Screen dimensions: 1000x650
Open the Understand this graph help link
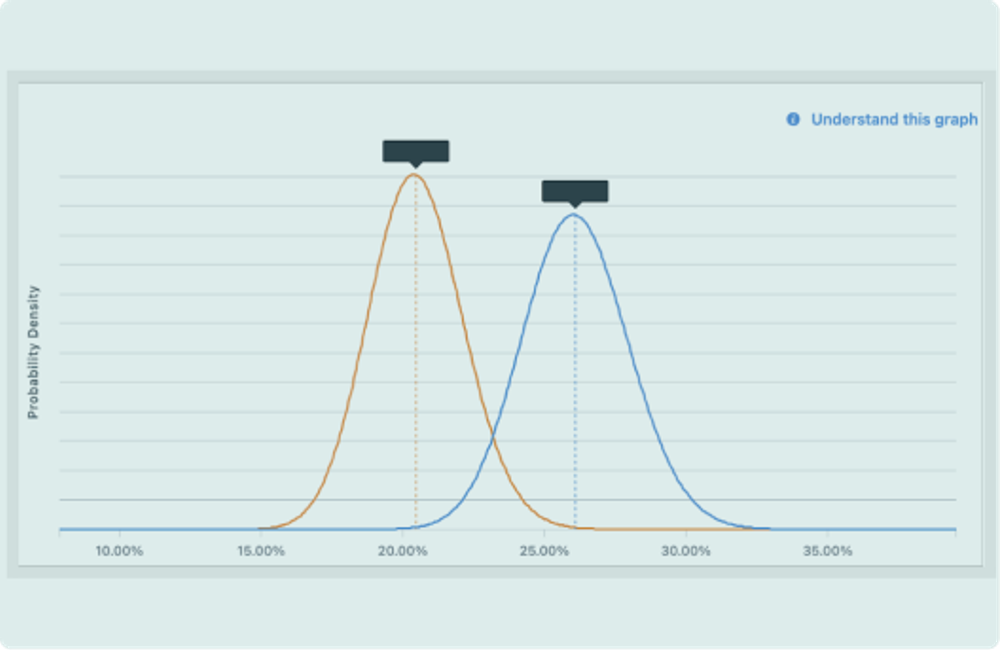(x=897, y=118)
